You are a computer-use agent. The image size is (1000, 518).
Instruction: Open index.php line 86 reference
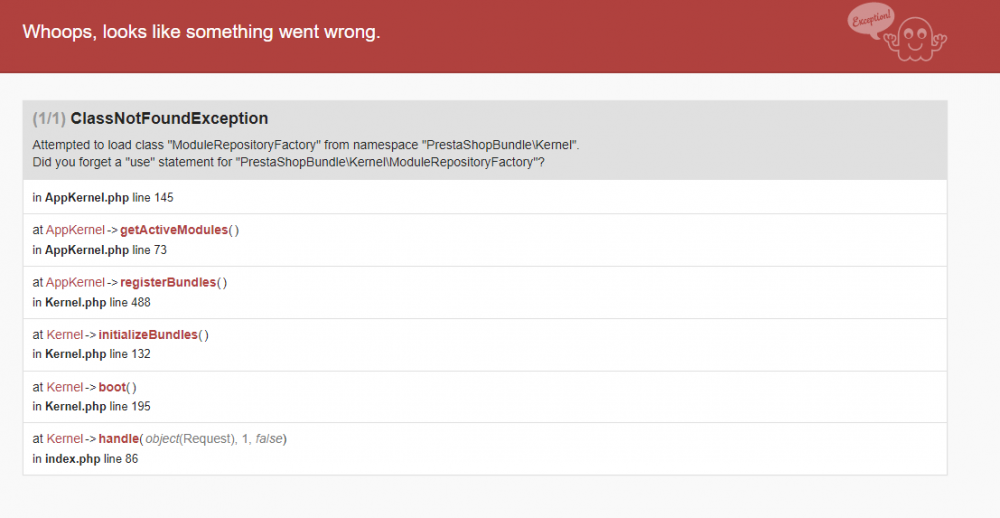pos(88,458)
